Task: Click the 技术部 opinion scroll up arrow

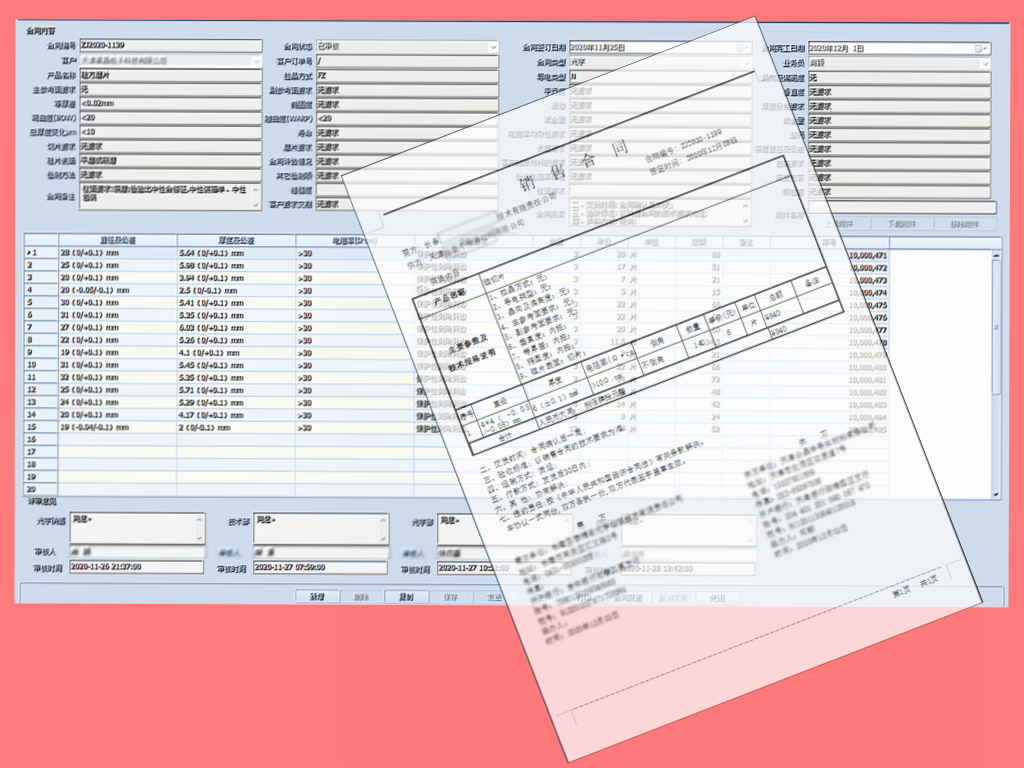Action: [x=383, y=519]
